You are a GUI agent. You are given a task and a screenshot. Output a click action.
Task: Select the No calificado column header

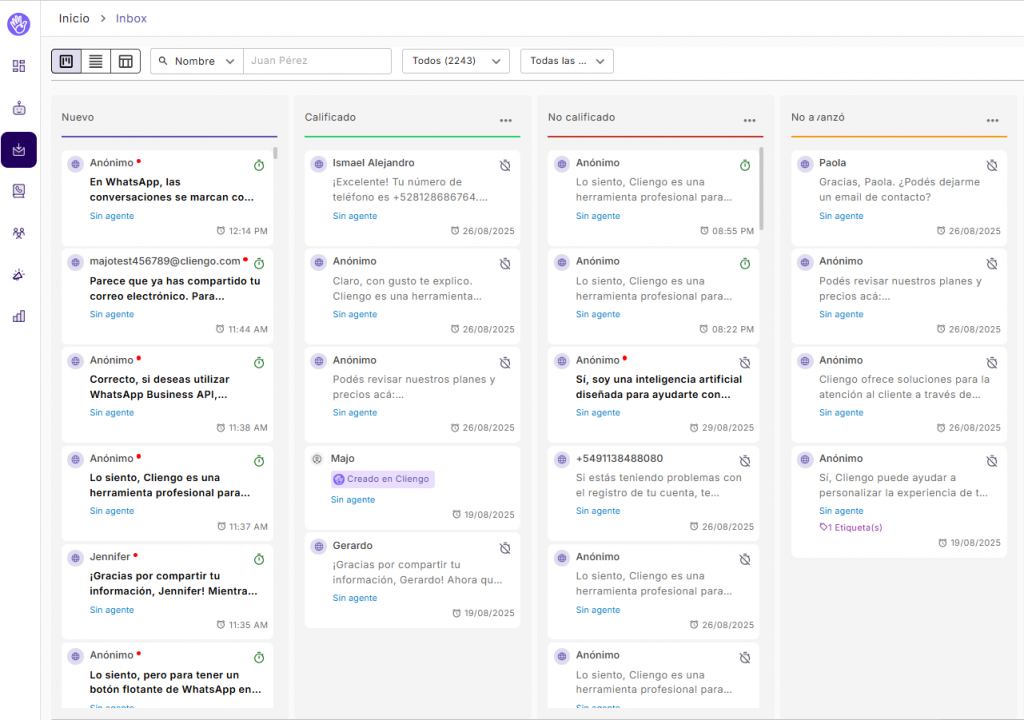pyautogui.click(x=581, y=117)
